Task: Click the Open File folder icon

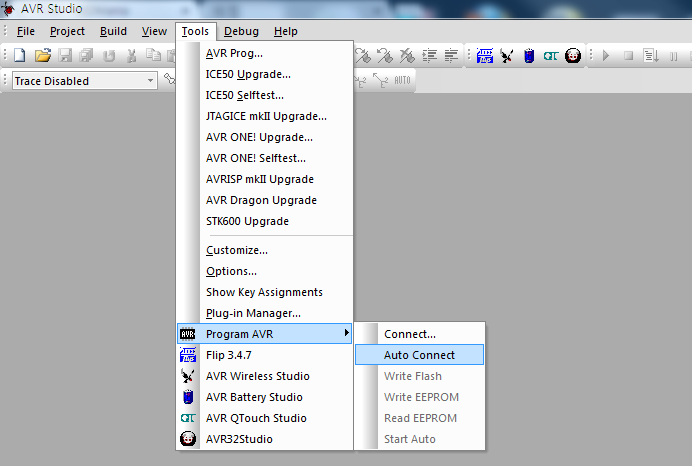Action: click(x=43, y=56)
